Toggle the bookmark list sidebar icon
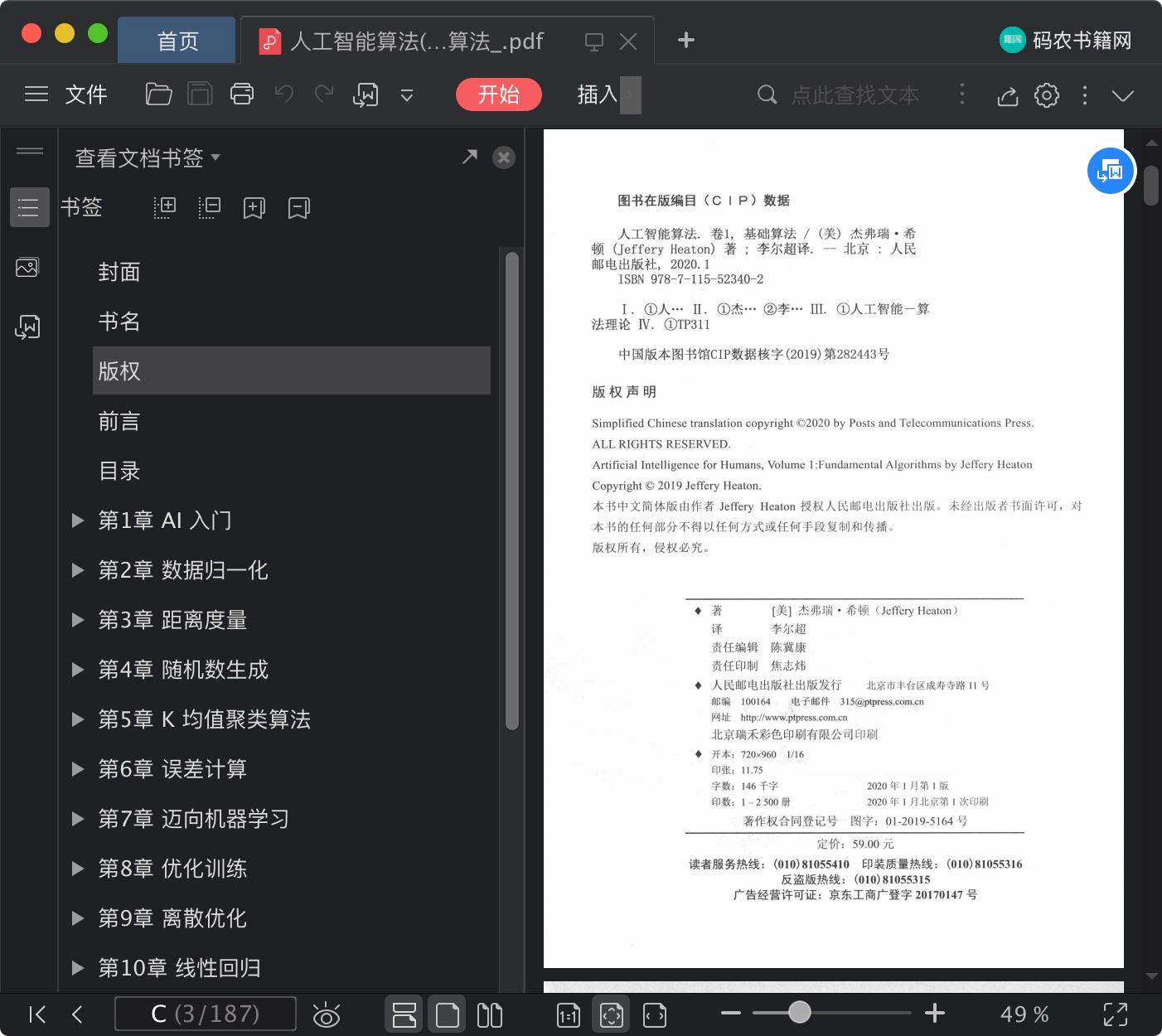The image size is (1162, 1036). pos(29,207)
